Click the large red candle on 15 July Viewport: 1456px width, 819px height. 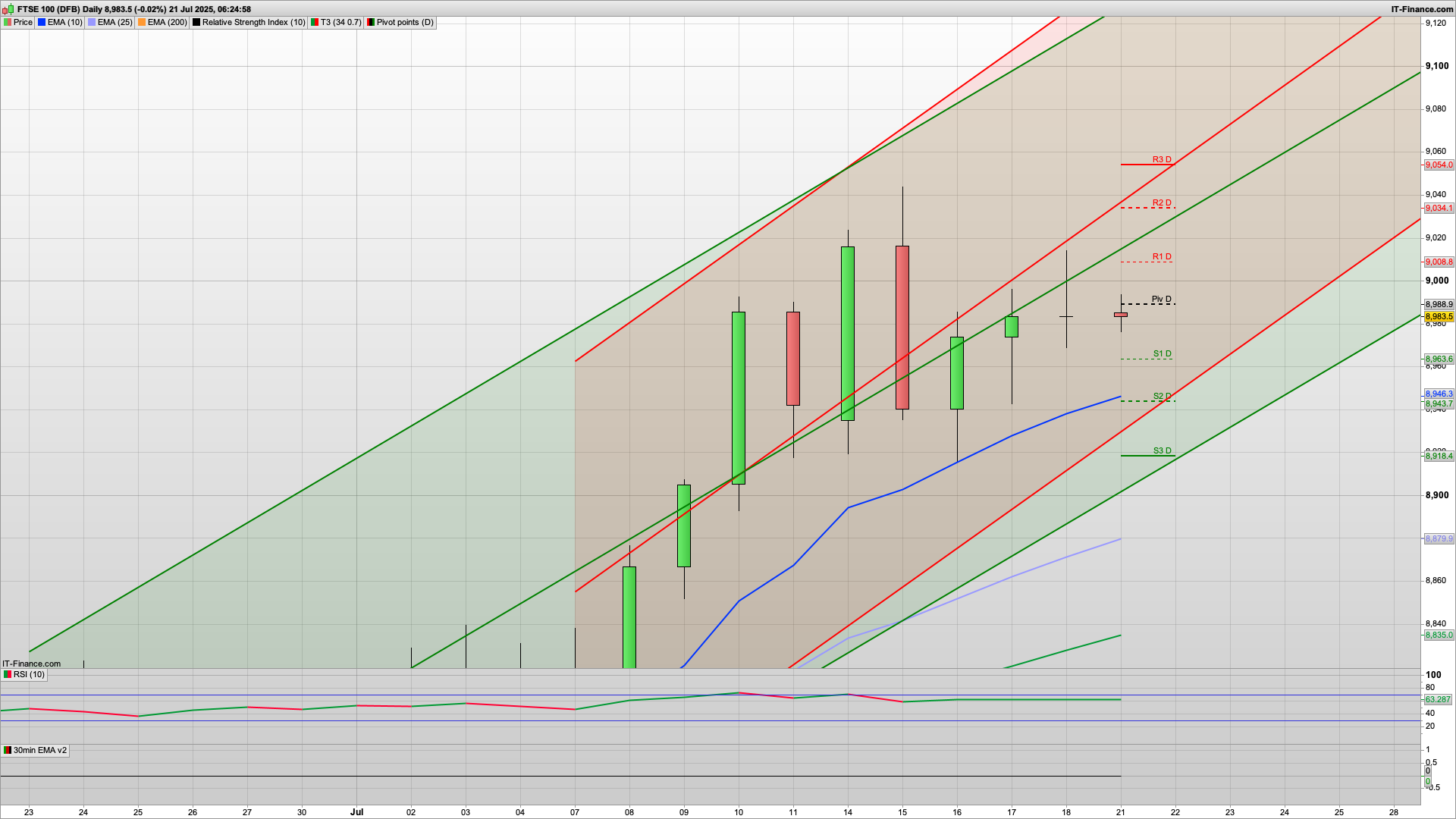tap(902, 328)
